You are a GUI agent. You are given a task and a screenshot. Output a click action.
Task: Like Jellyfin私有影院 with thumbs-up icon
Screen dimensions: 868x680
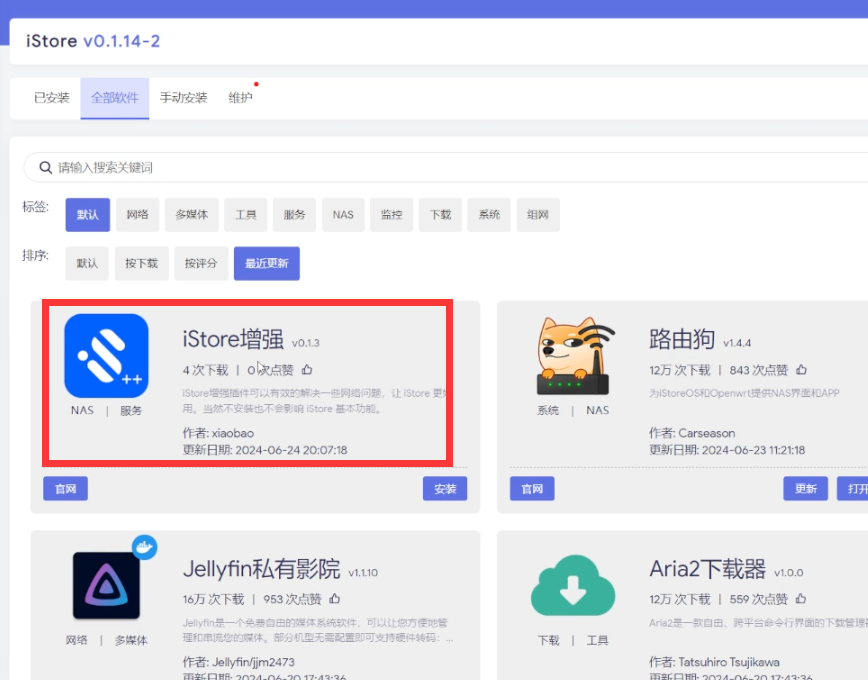click(334, 599)
